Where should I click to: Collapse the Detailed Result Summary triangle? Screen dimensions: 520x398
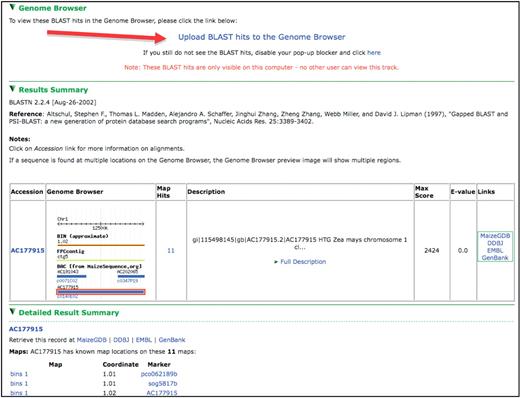click(12, 311)
